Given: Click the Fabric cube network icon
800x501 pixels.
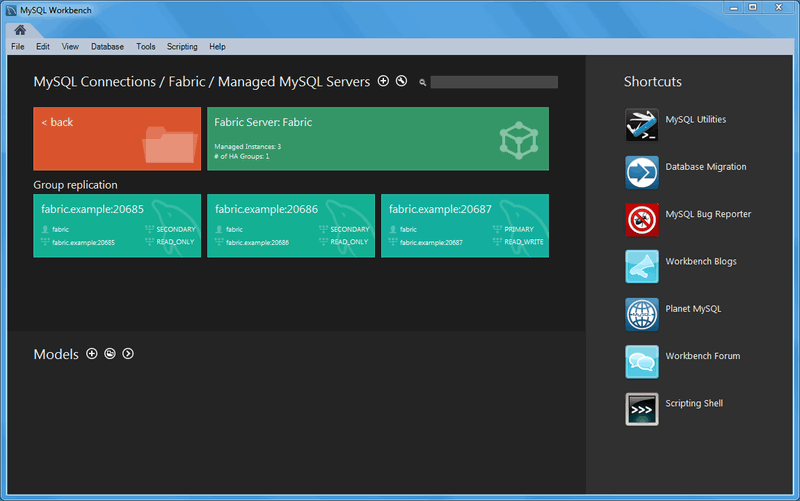Looking at the screenshot, I should [x=519, y=140].
